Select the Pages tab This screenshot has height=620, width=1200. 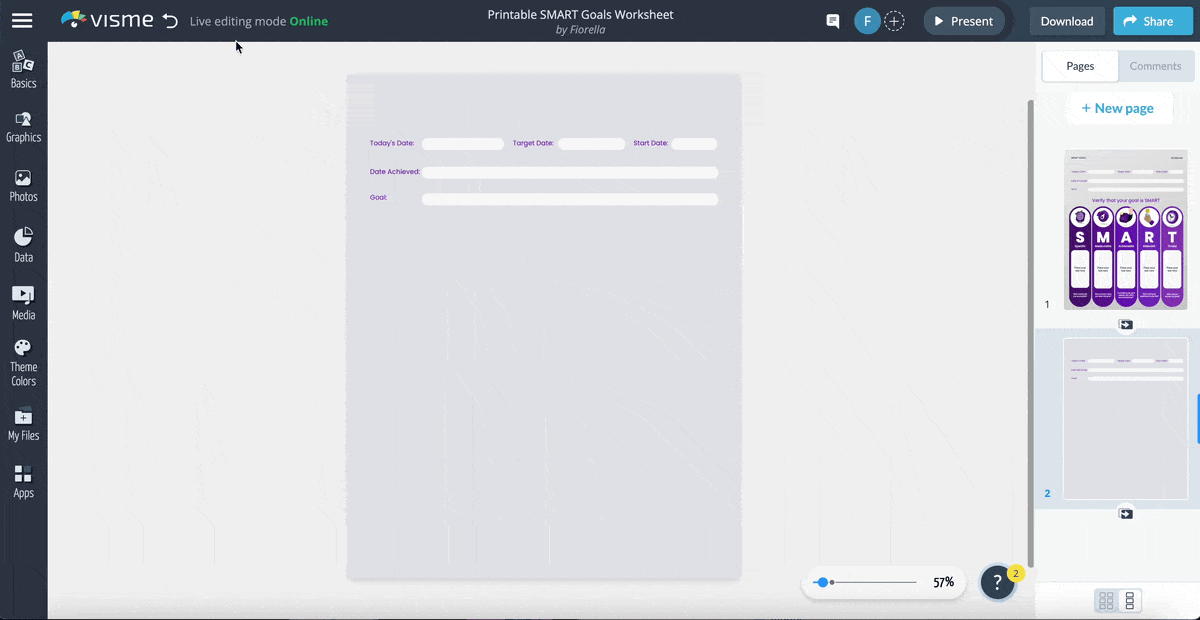[x=1080, y=66]
